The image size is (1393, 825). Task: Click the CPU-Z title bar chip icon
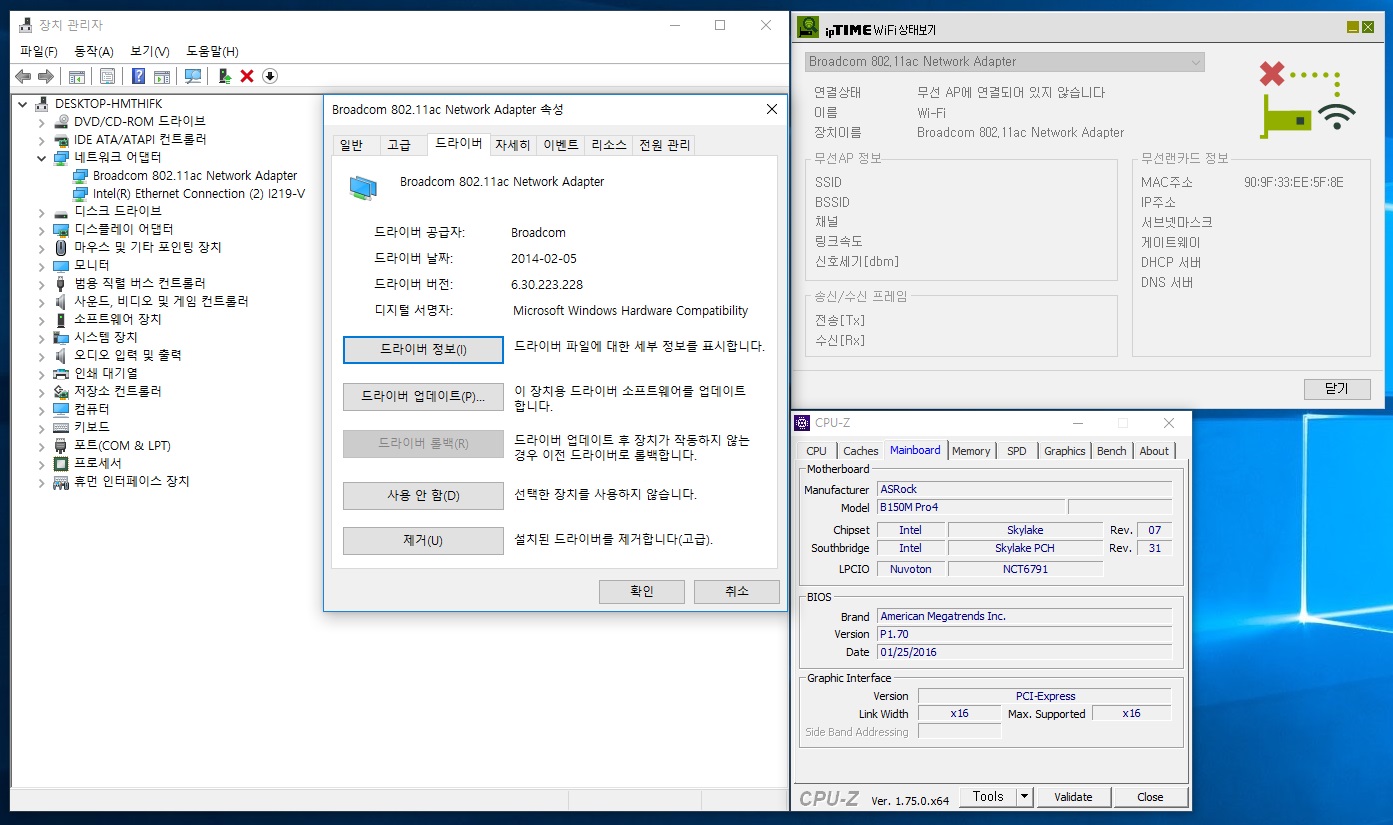(x=803, y=423)
